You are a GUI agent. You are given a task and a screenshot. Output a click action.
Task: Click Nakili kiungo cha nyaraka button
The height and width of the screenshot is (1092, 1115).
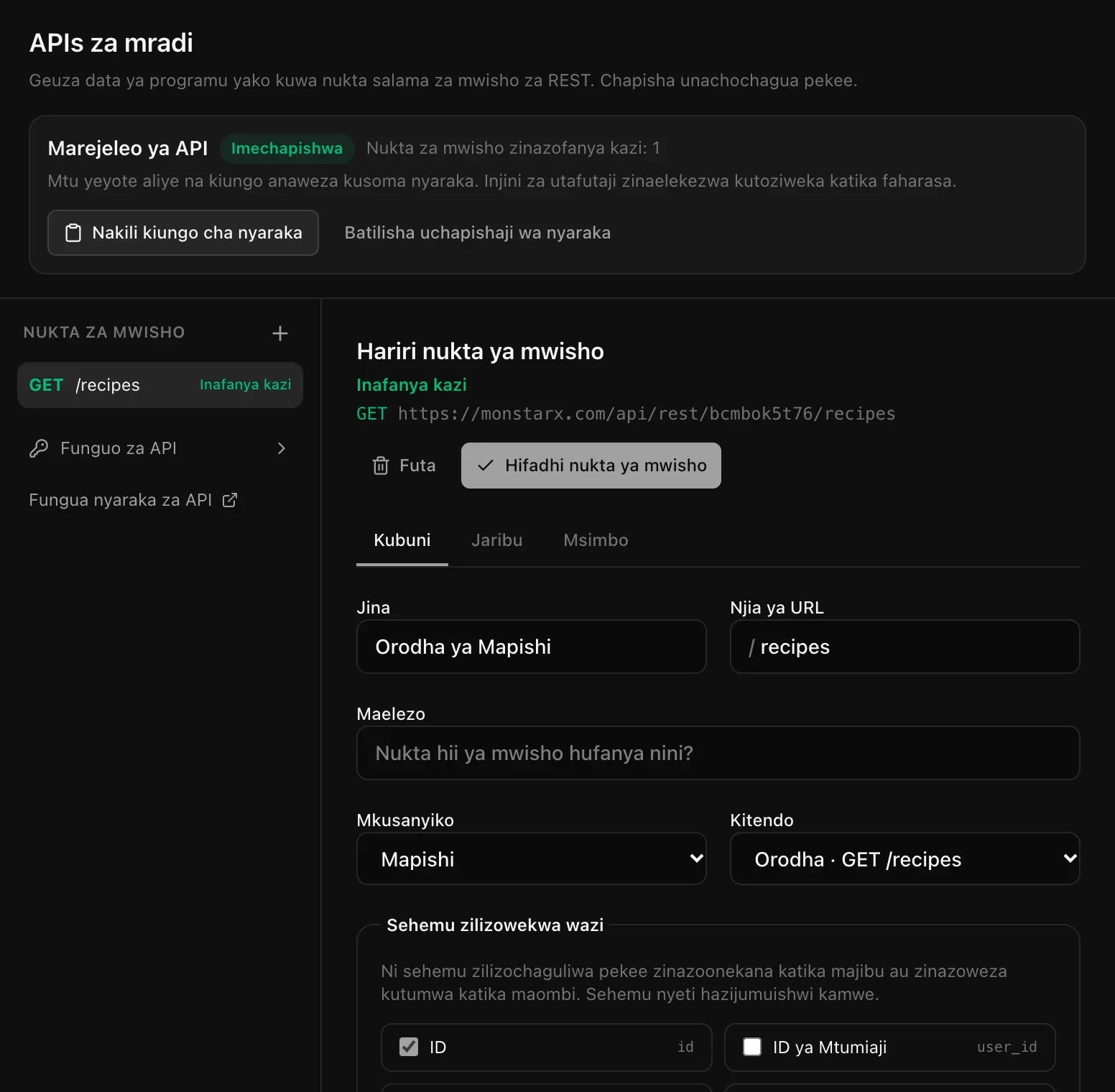(183, 233)
